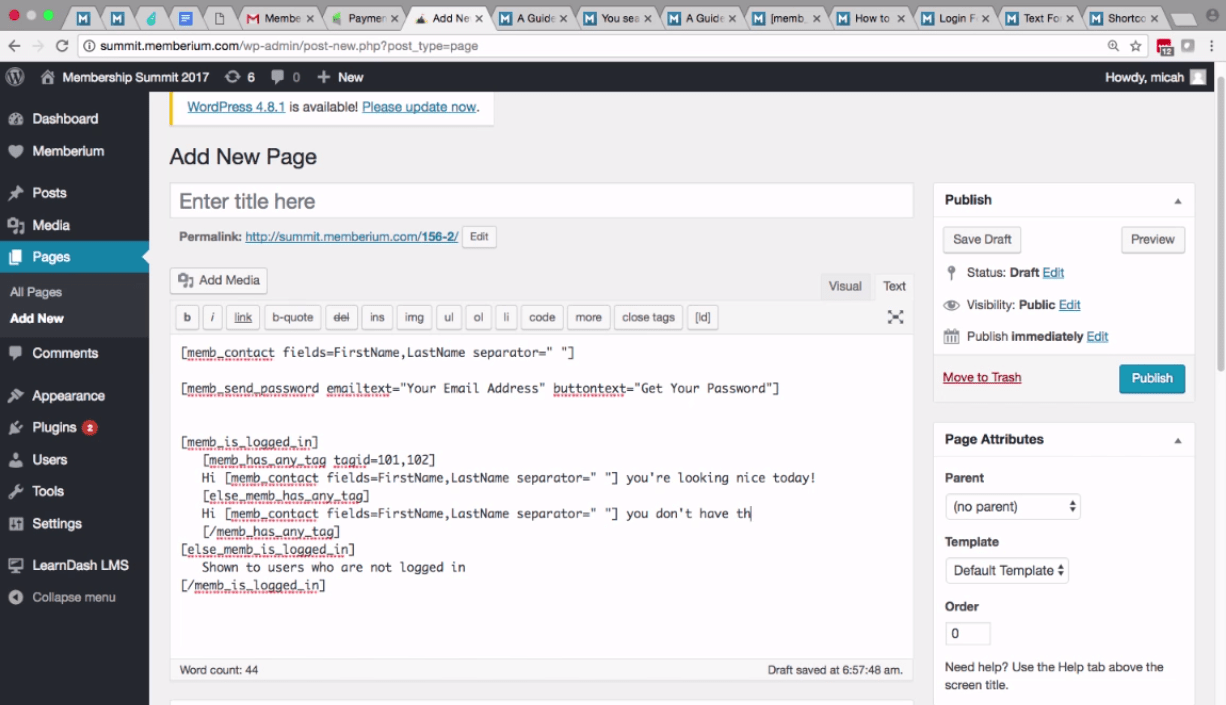Insert bold tag with b button
This screenshot has height=705, width=1226.
[187, 317]
